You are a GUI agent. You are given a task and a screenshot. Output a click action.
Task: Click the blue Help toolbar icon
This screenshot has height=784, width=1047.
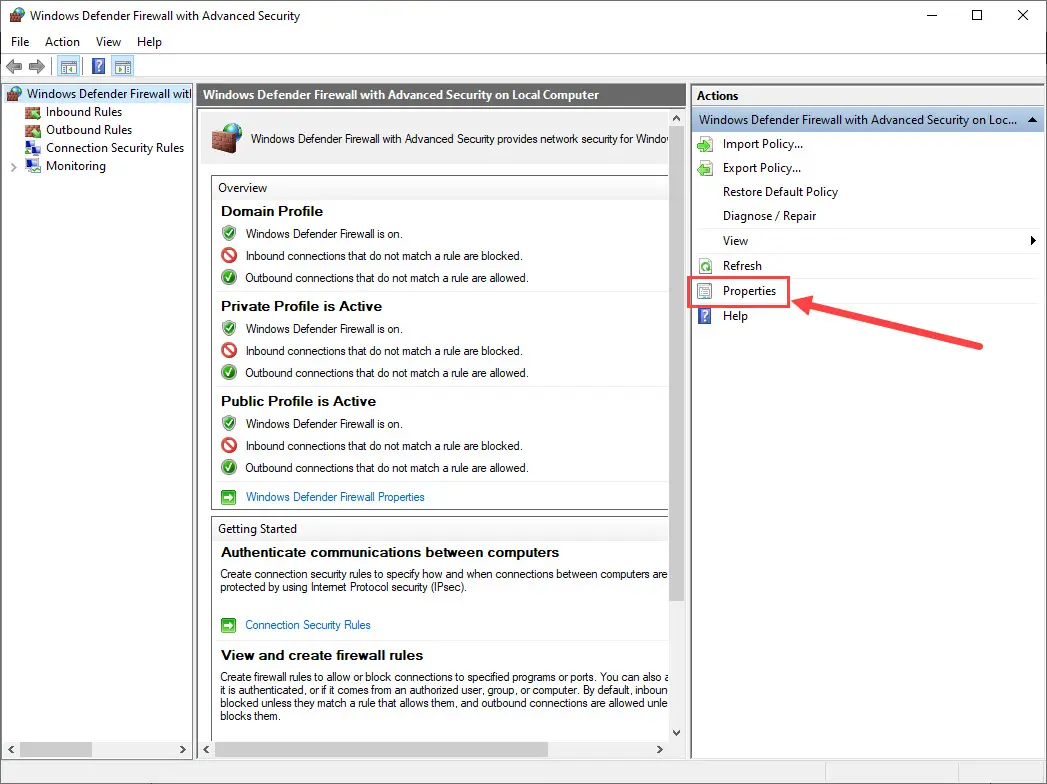click(x=98, y=66)
